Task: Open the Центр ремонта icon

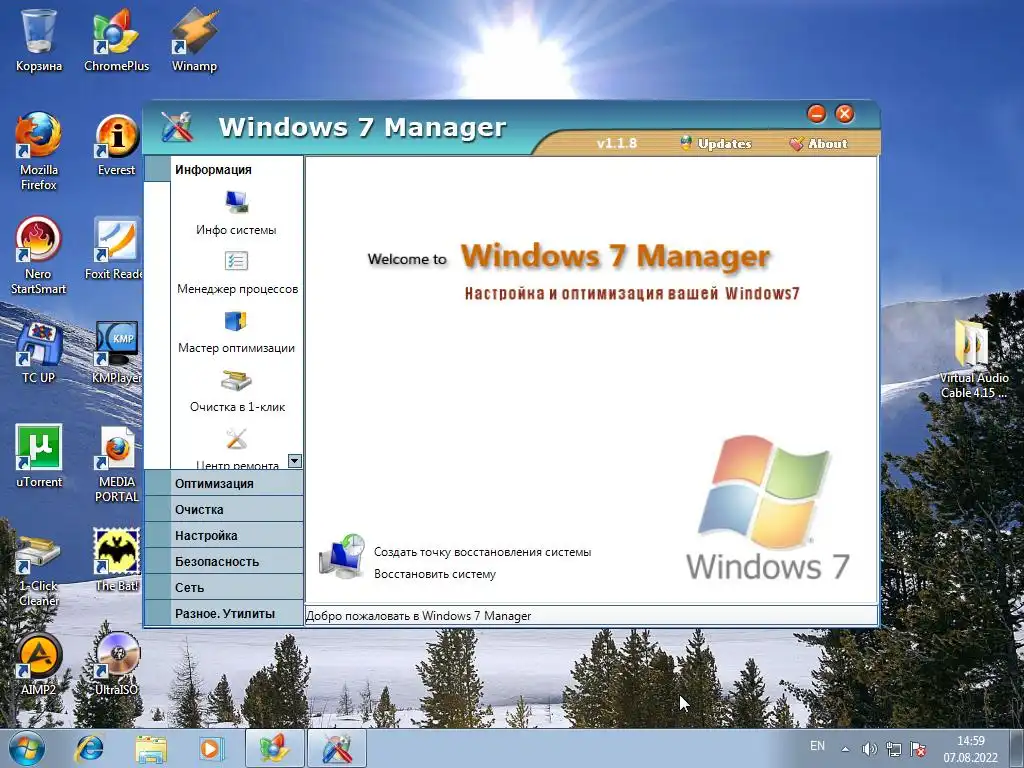Action: [236, 439]
